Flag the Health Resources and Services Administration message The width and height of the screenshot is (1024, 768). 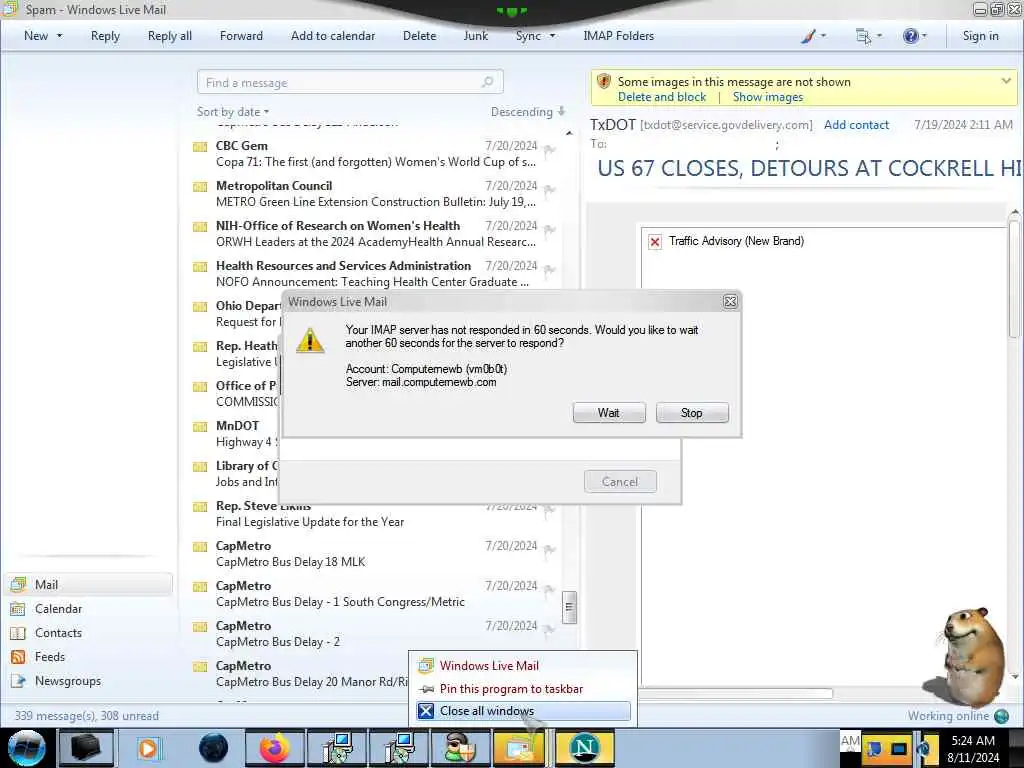[x=550, y=270]
